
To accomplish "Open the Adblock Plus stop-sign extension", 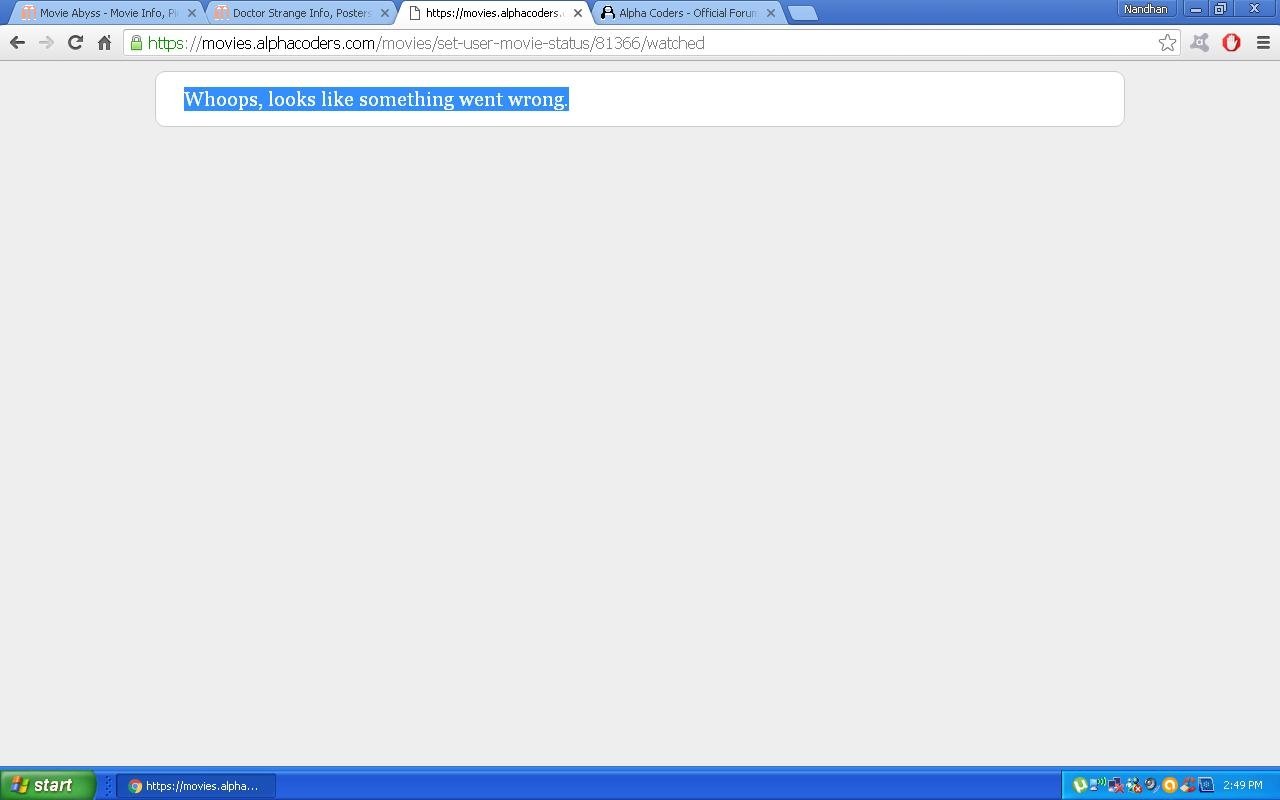I will click(x=1231, y=43).
